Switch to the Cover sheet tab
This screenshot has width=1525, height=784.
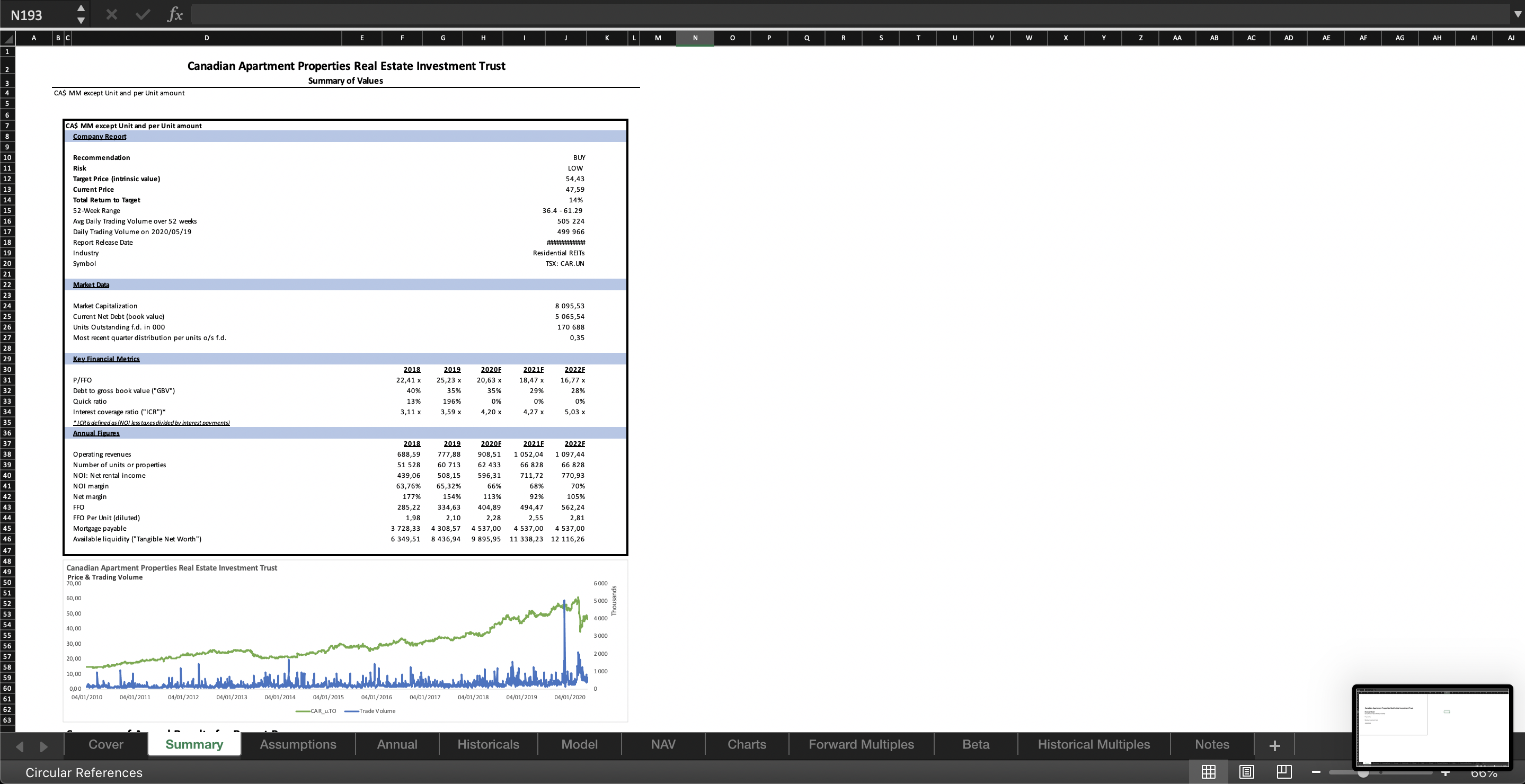point(106,744)
